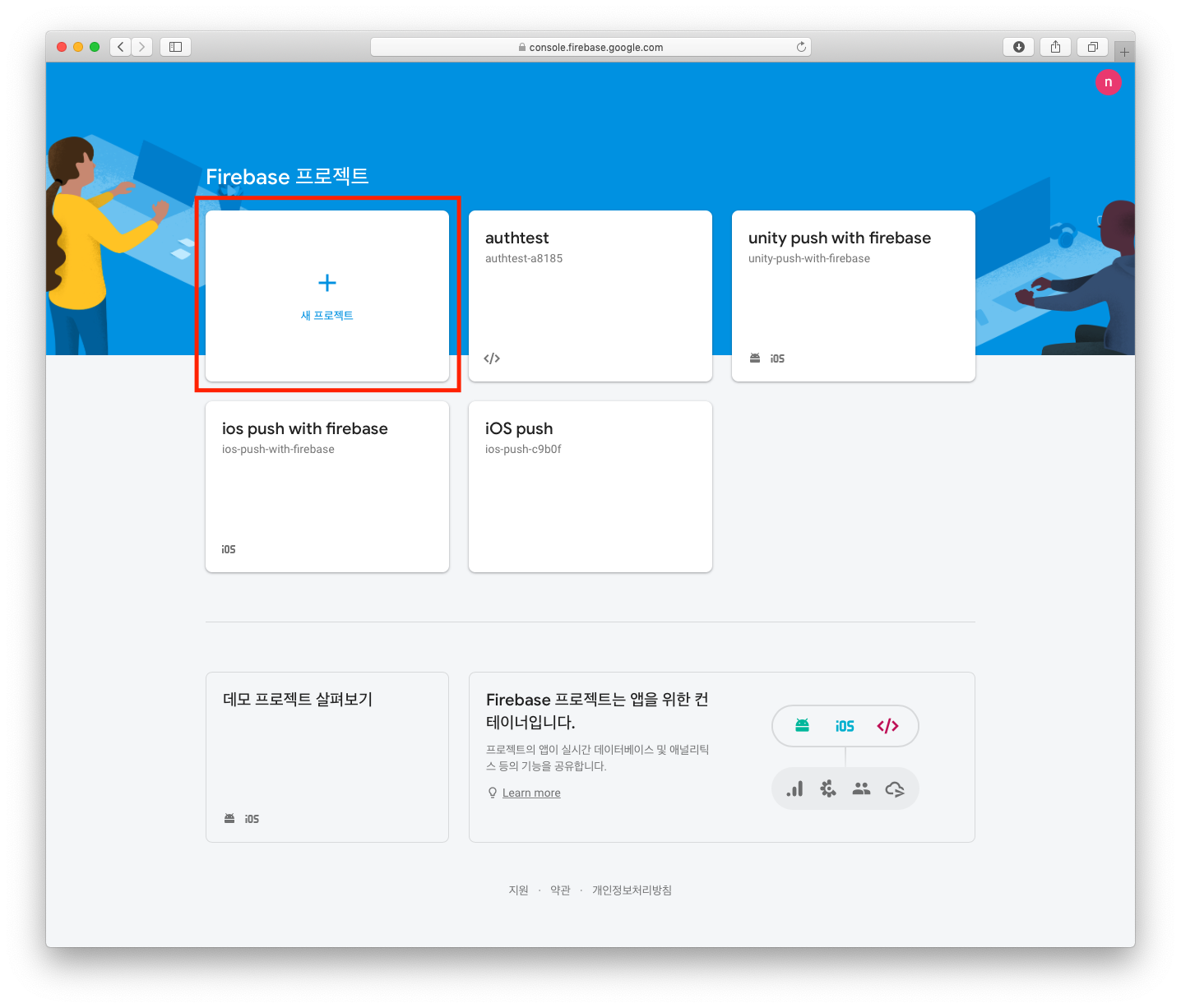Click the ios-push-with-firebase ID text
This screenshot has width=1181, height=1008.
tap(278, 449)
